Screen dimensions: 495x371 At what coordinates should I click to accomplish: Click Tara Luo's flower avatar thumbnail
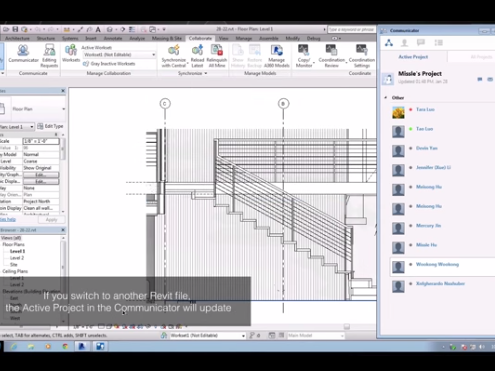[398, 112]
